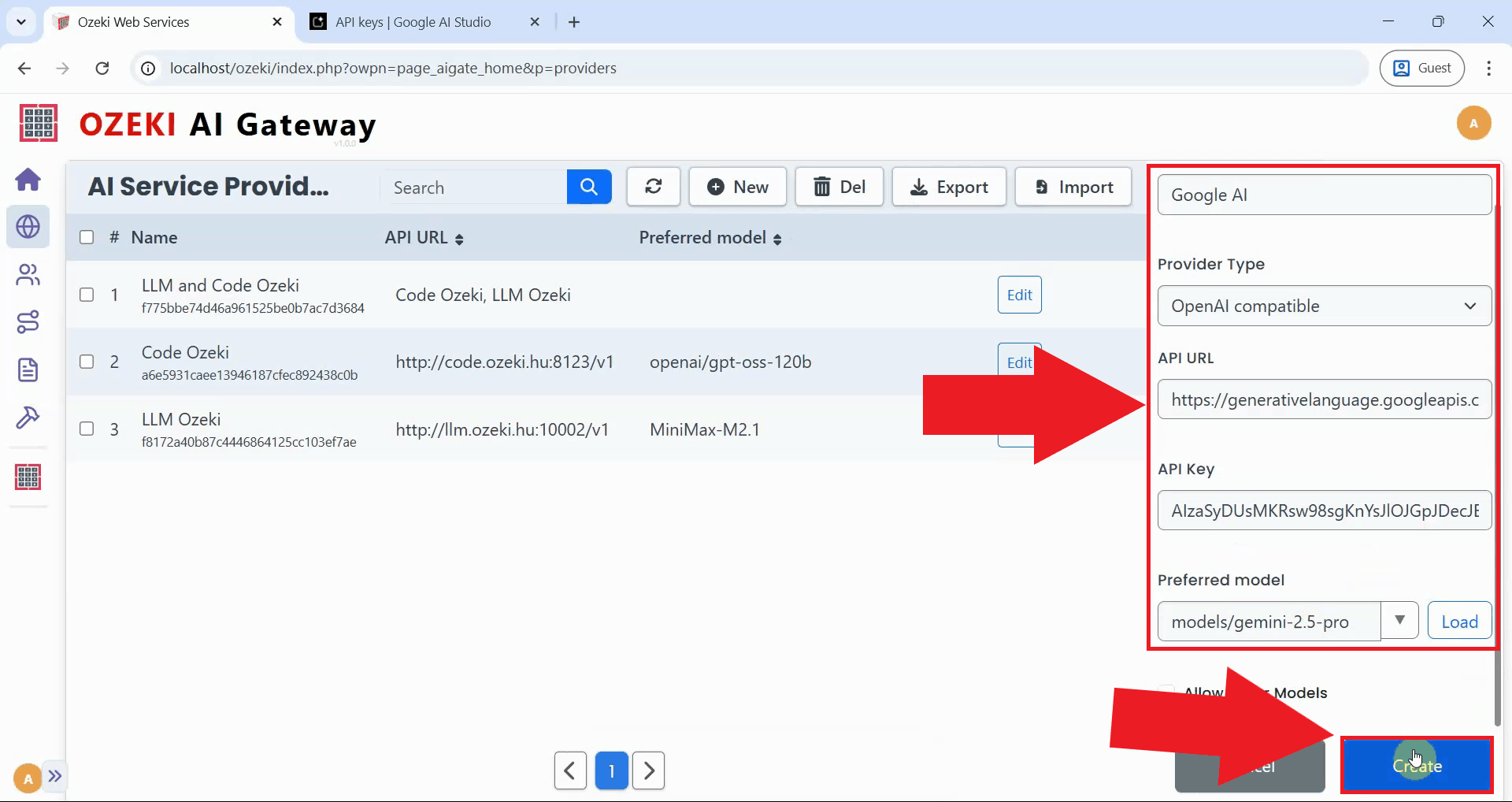Edit the LLM and Code Ozeki provider
The width and height of the screenshot is (1512, 802).
1018,295
